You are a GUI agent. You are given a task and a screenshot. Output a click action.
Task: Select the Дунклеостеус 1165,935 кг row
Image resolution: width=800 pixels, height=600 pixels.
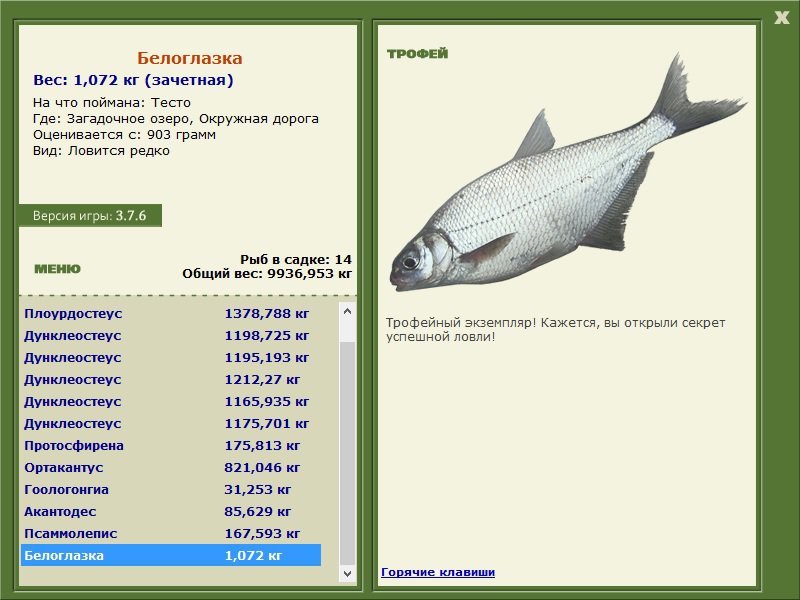click(x=171, y=402)
